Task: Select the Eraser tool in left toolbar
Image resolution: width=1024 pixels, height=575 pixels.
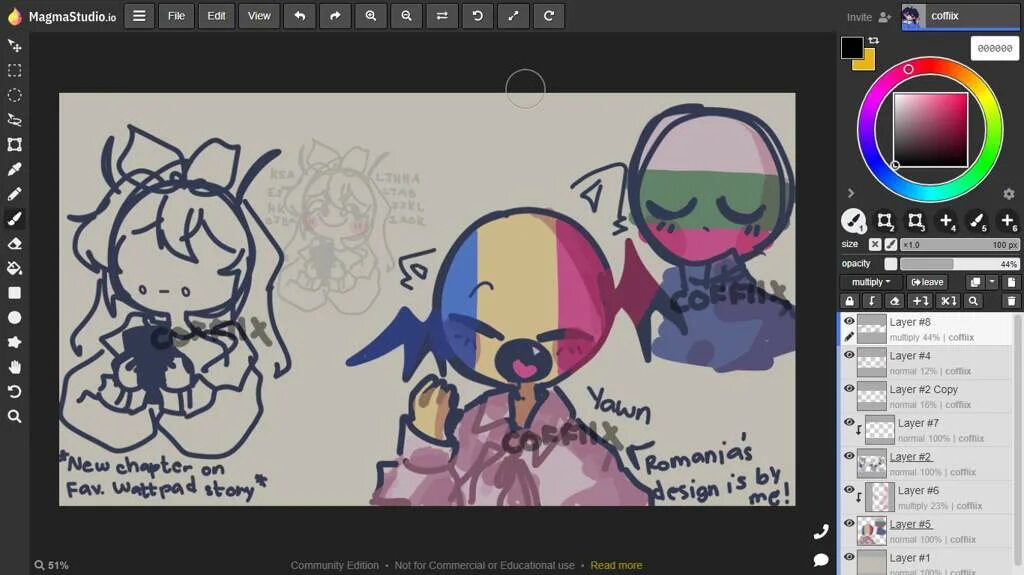Action: point(14,244)
